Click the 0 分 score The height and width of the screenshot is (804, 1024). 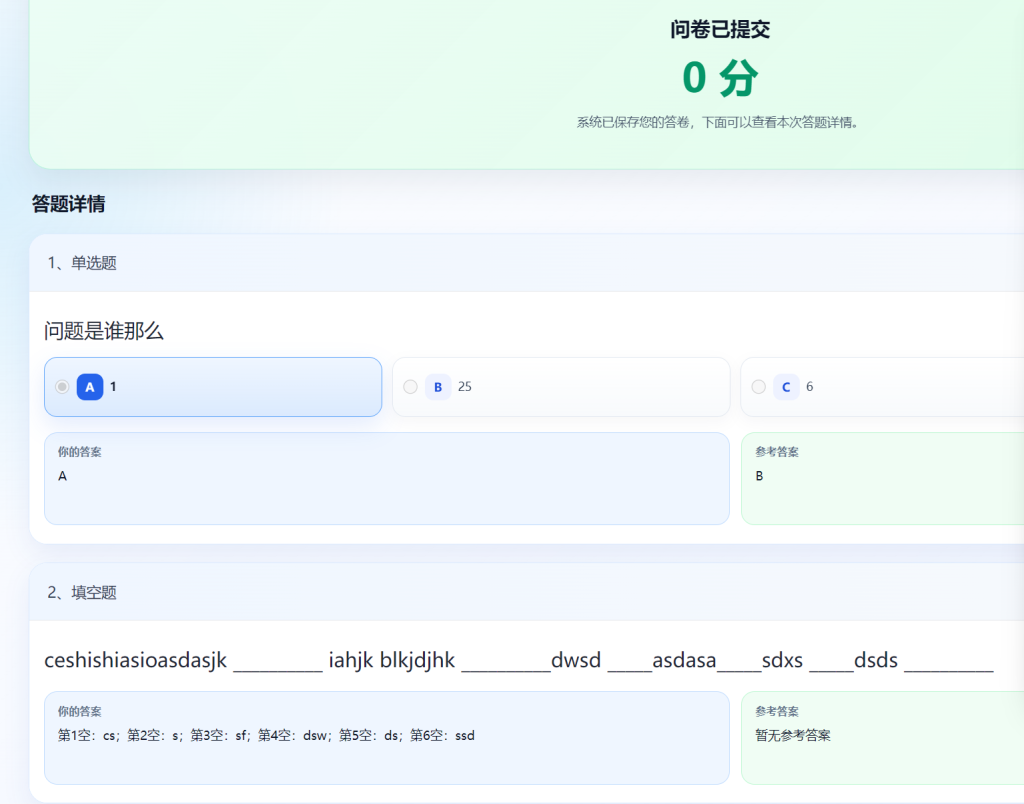[x=720, y=78]
